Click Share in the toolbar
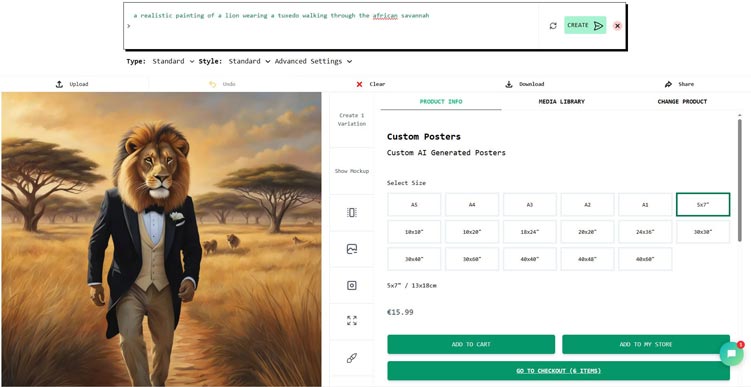The height and width of the screenshot is (387, 751). (679, 84)
